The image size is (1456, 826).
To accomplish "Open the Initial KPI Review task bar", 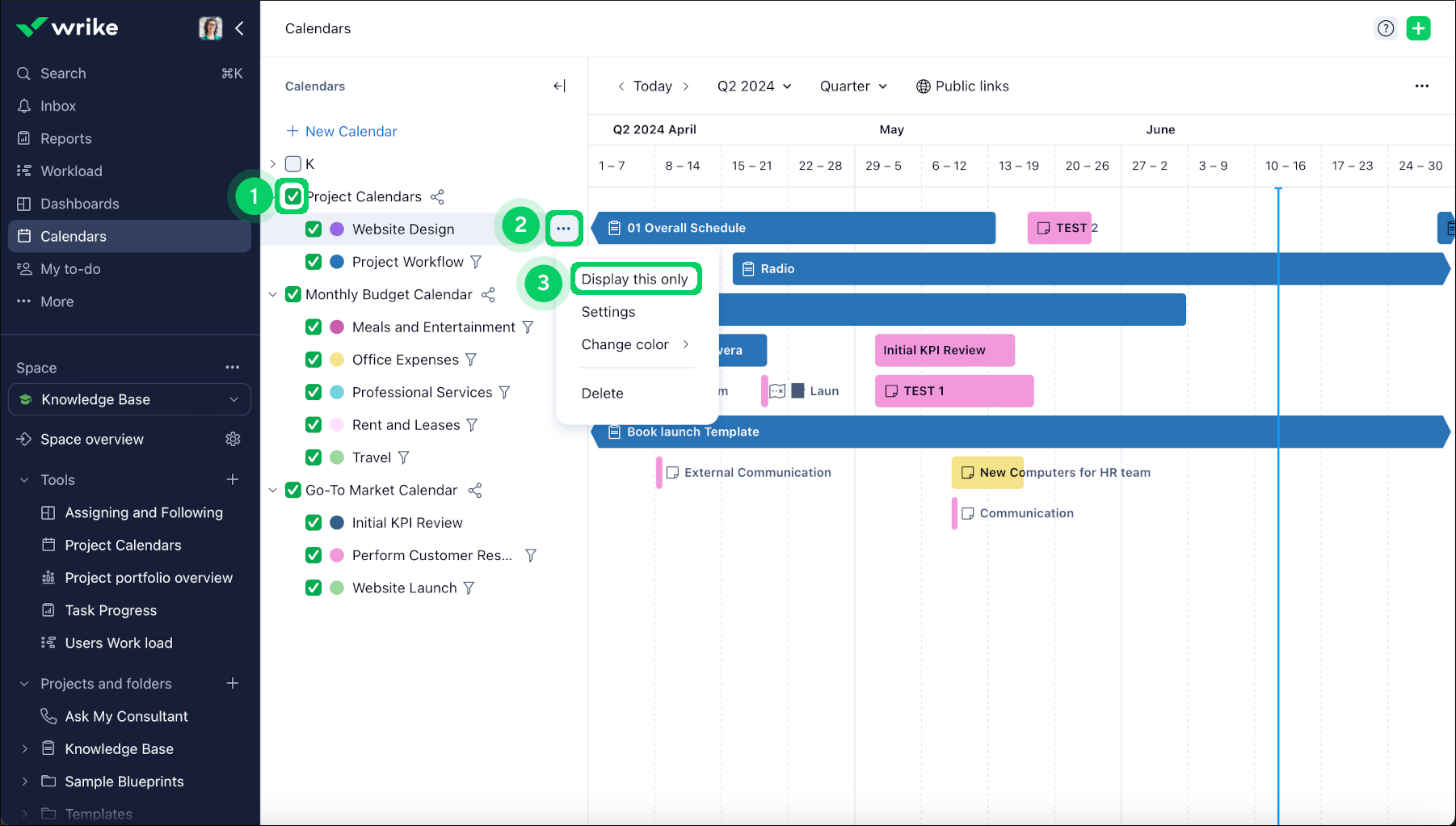I will 943,350.
